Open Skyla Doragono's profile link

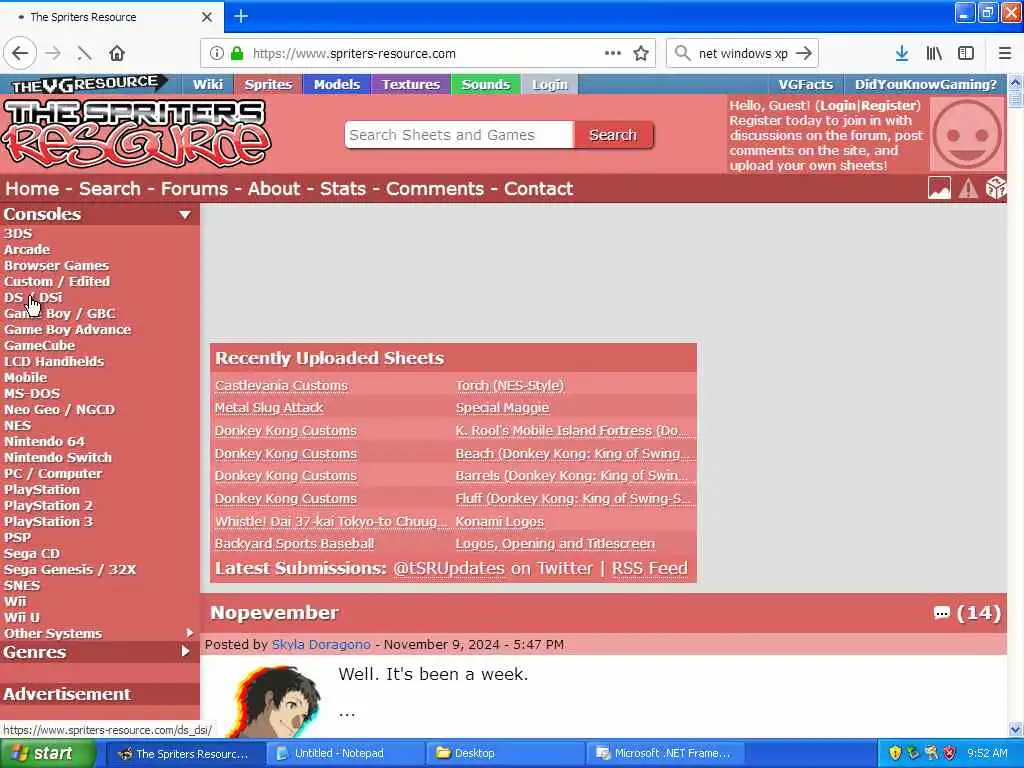[x=321, y=644]
